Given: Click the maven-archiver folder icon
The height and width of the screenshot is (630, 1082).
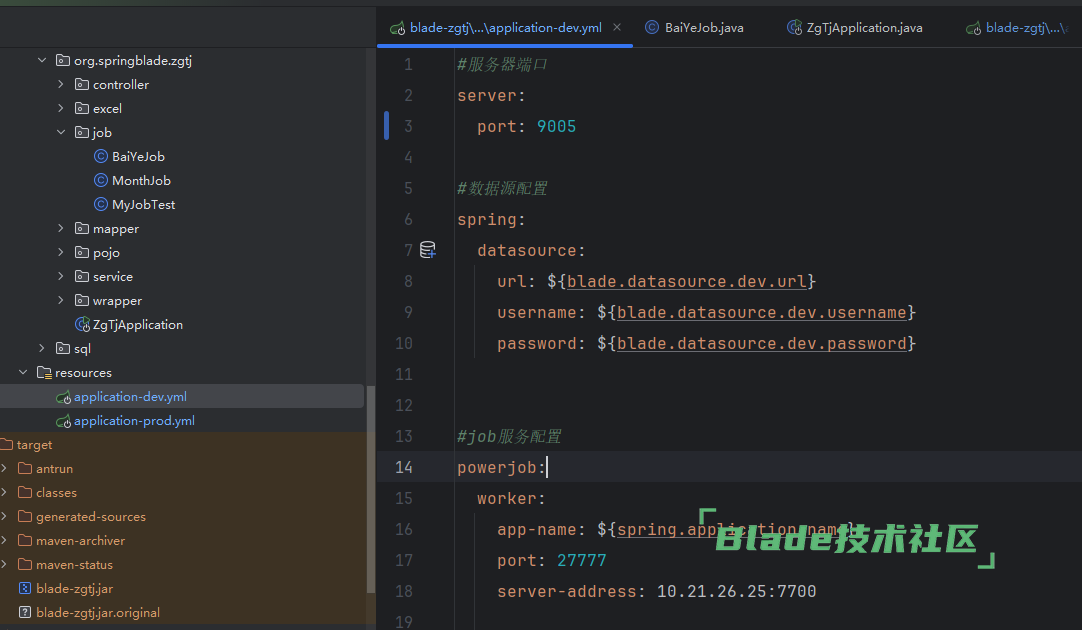Looking at the screenshot, I should click(x=25, y=540).
